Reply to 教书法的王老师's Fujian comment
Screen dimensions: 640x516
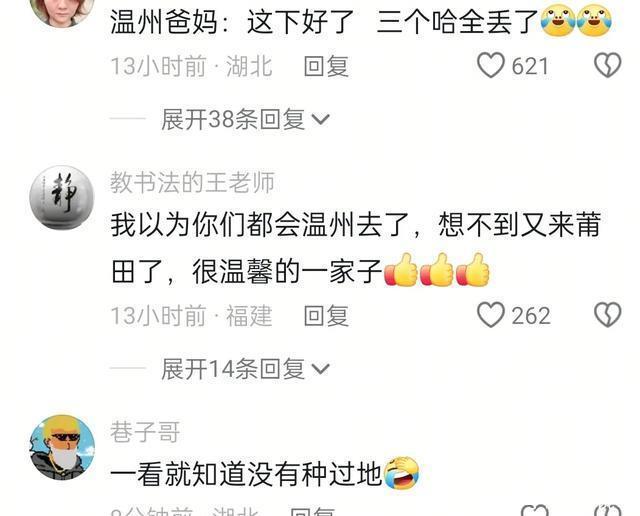(326, 316)
